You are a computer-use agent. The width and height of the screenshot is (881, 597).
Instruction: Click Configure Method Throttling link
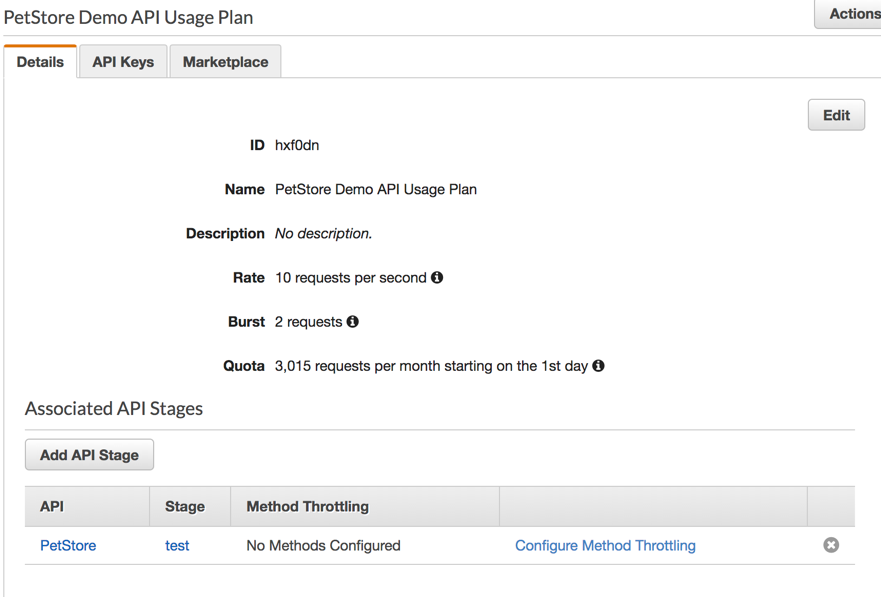(605, 546)
